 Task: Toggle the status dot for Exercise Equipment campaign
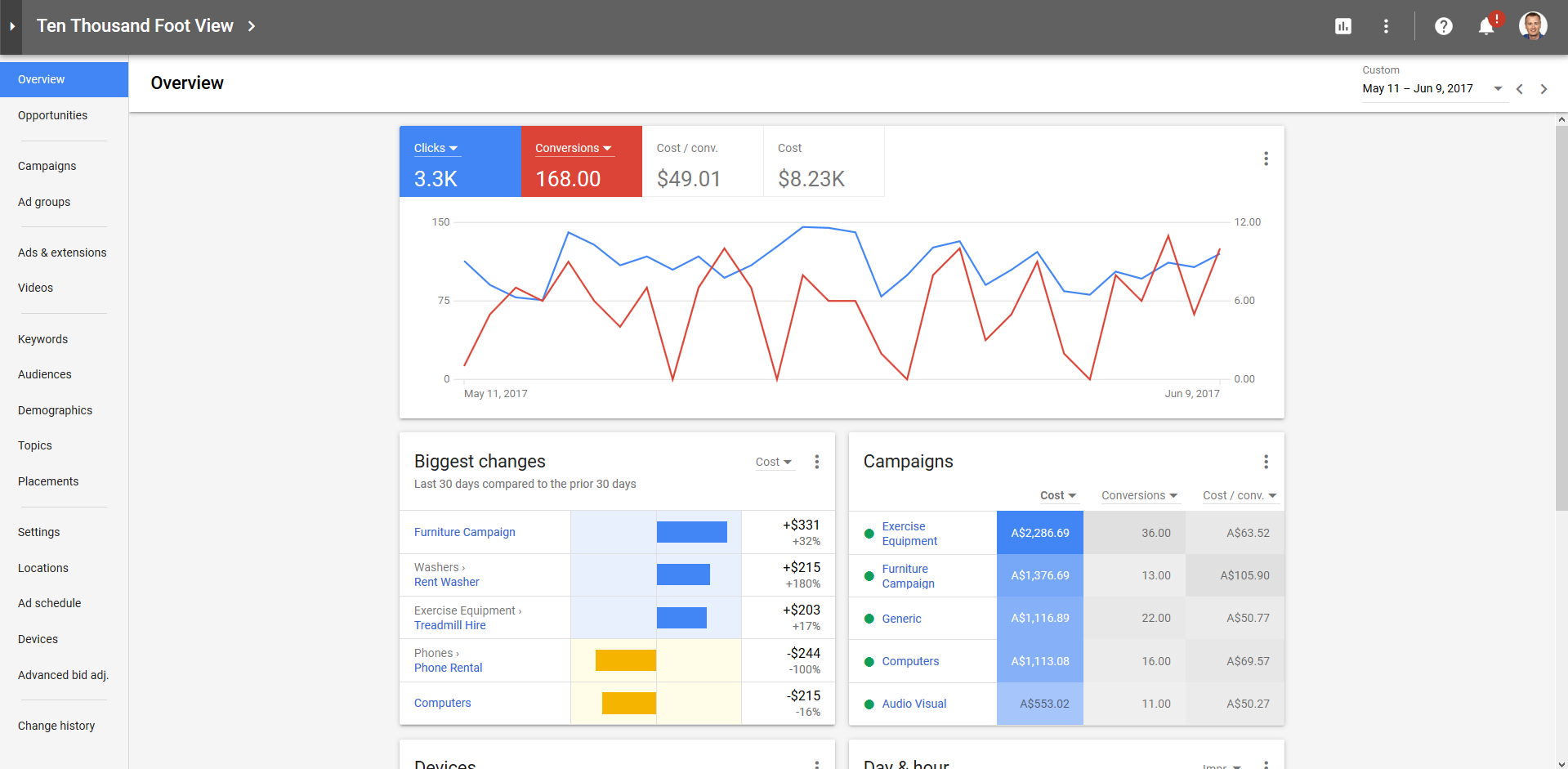868,533
